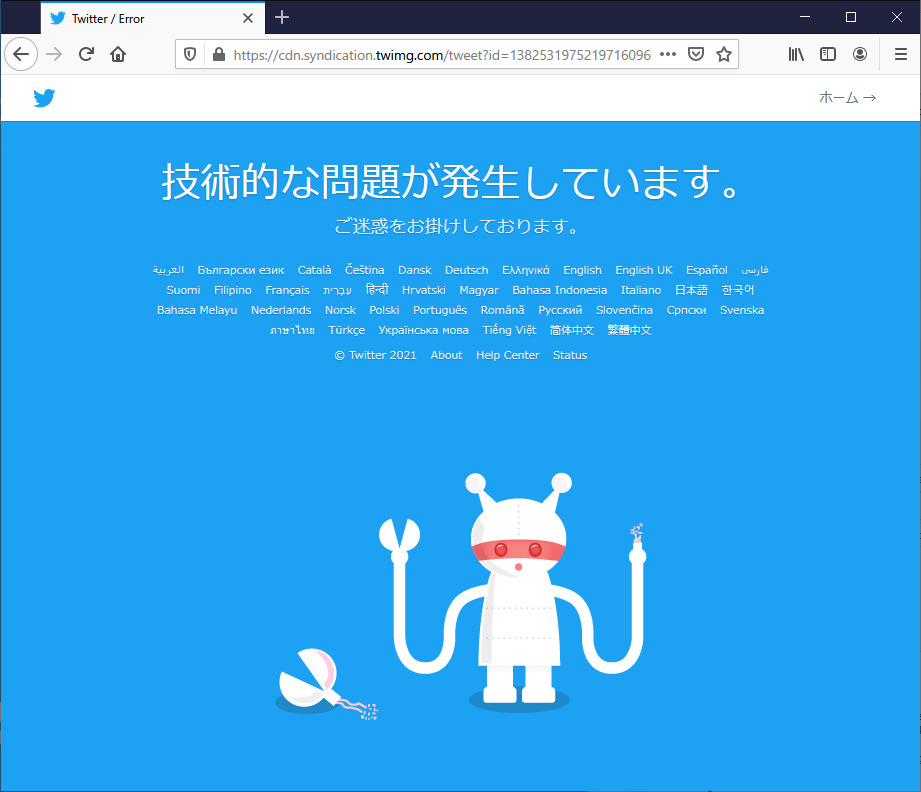The width and height of the screenshot is (921, 792).
Task: View site security padlock info
Action: [x=219, y=55]
